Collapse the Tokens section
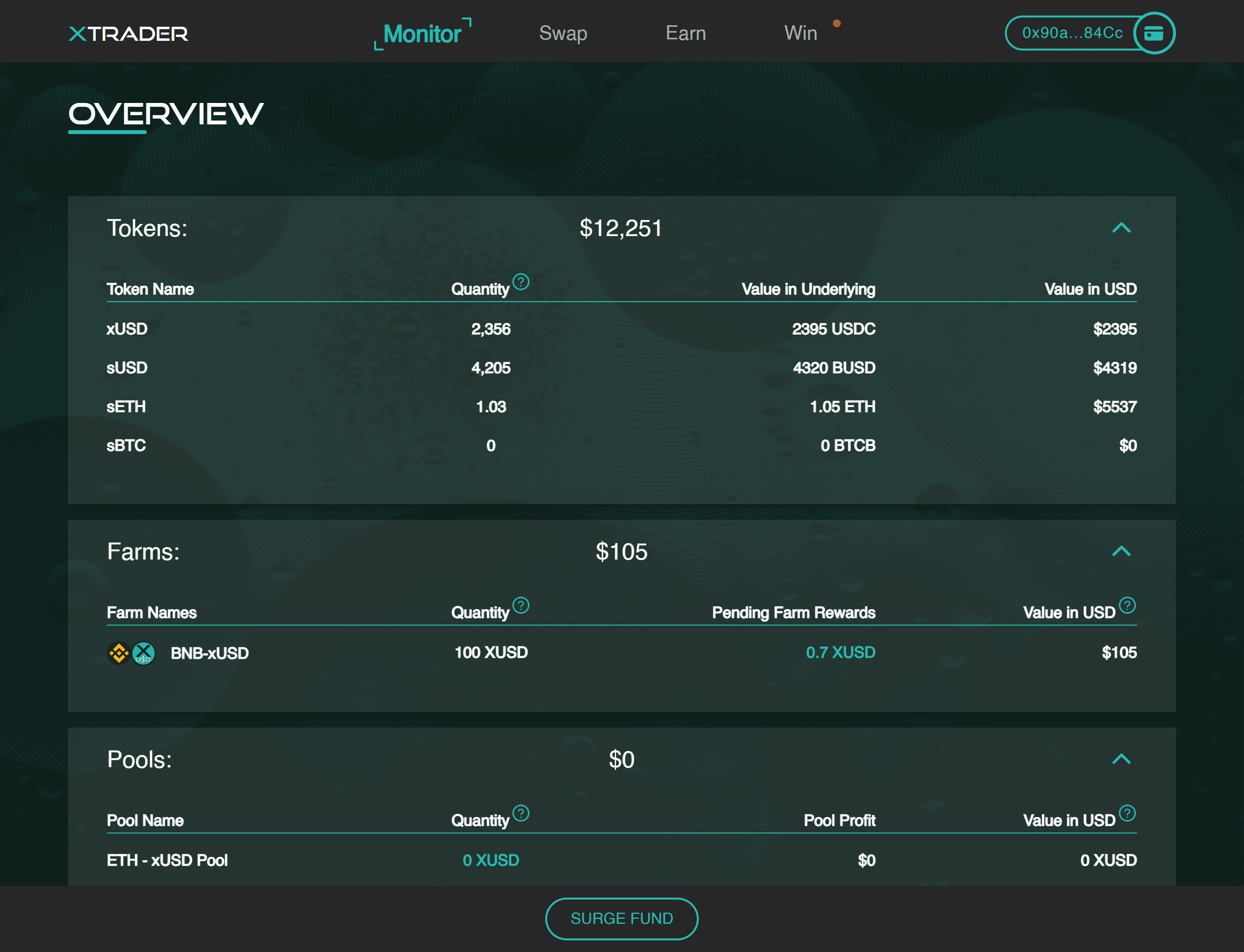Screen dimensions: 1244x952 (1121, 228)
